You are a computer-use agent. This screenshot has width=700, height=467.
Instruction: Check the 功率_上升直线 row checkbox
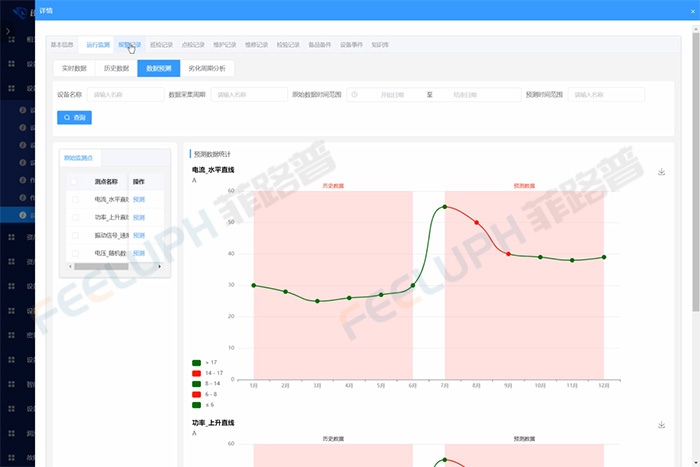pyautogui.click(x=75, y=217)
